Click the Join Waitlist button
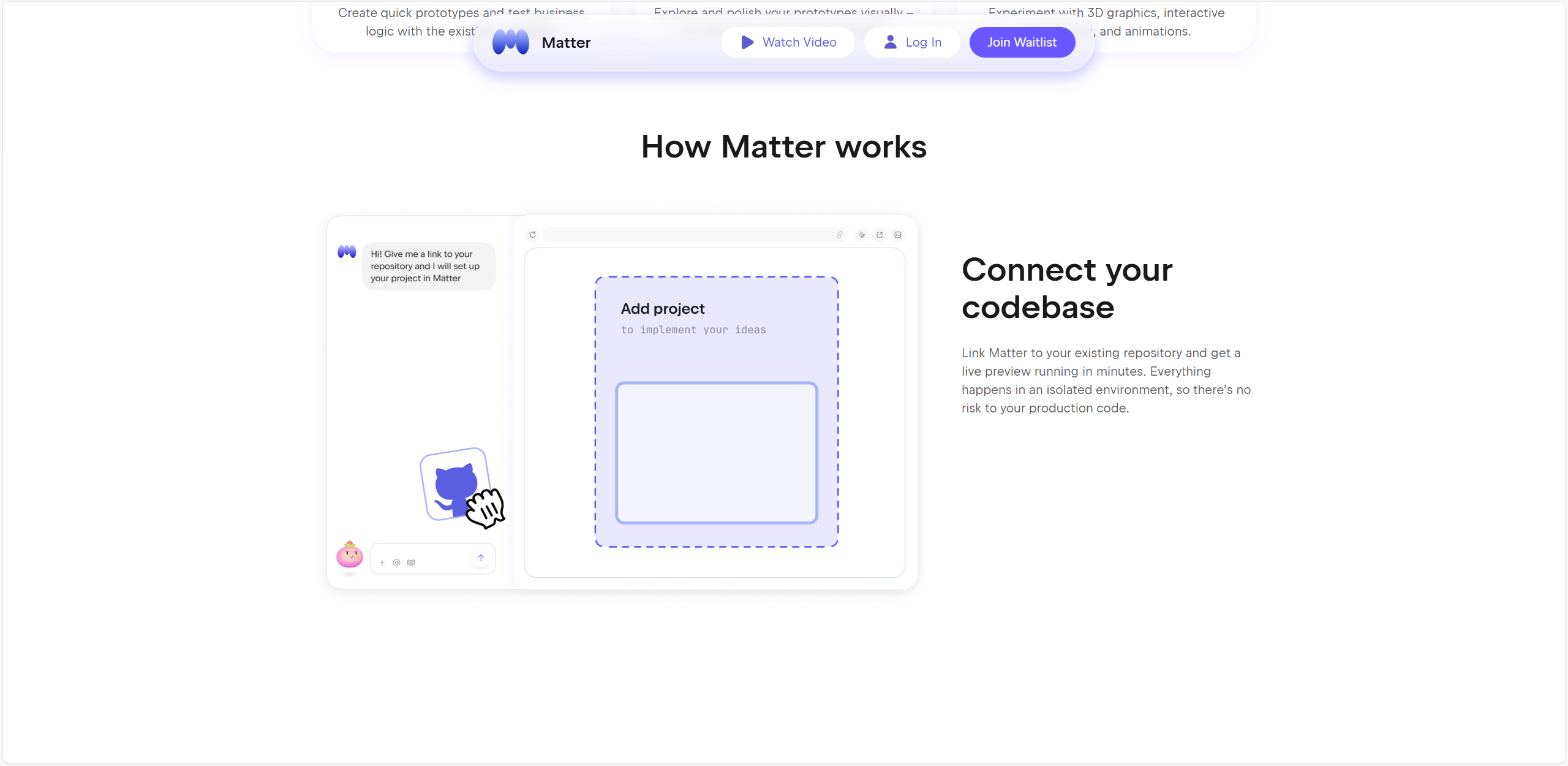Viewport: 1568px width, 766px height. 1022,42
